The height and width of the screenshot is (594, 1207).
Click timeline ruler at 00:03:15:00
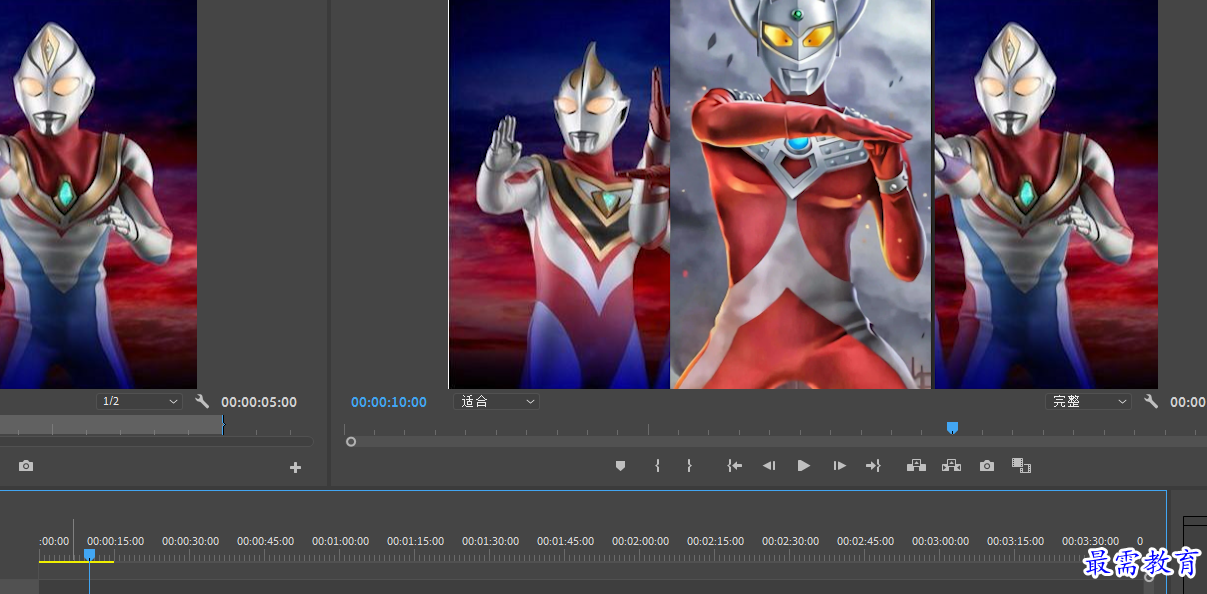1015,541
